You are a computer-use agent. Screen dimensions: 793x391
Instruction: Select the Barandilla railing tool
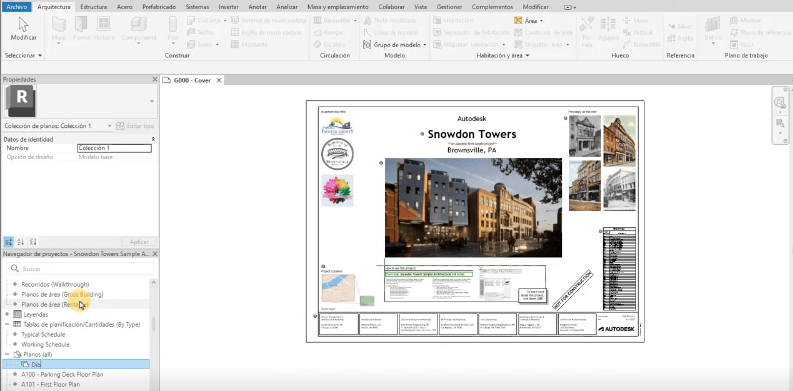334,20
